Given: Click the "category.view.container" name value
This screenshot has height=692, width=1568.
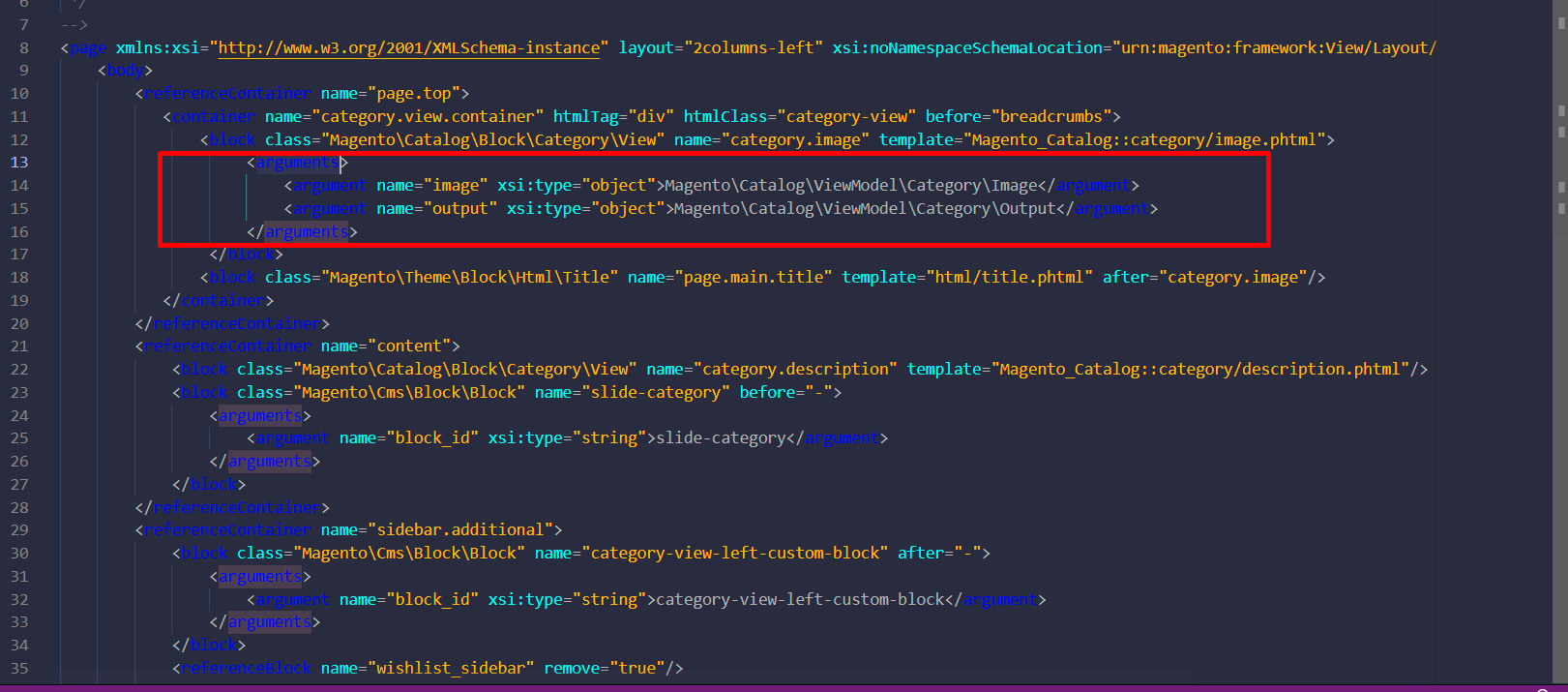Looking at the screenshot, I should 428,117.
